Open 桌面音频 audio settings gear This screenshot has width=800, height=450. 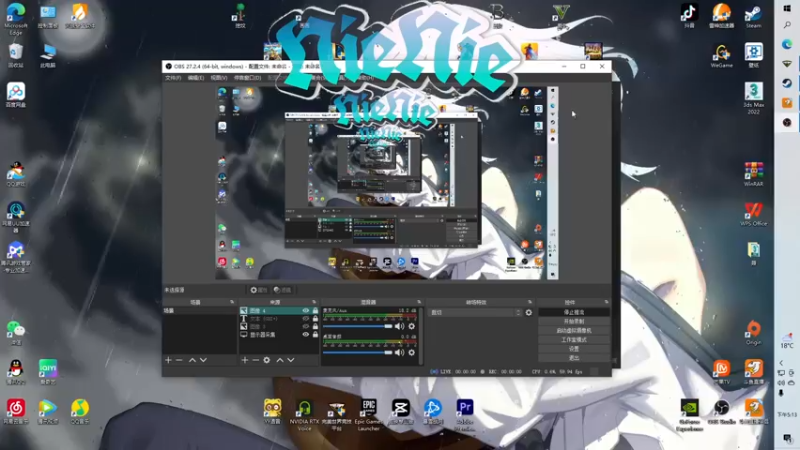pyautogui.click(x=412, y=353)
